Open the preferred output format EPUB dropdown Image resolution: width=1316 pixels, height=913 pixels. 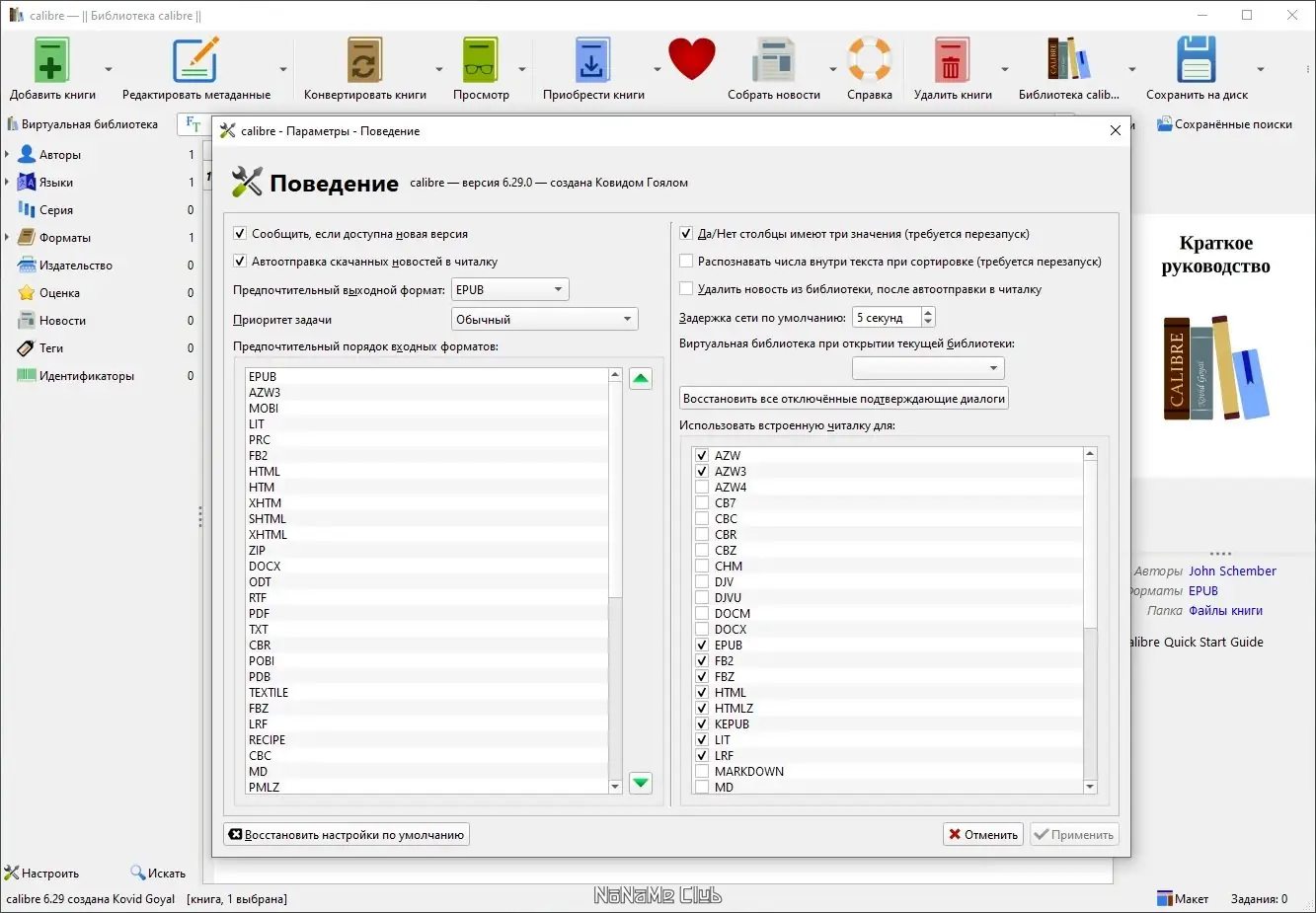pos(509,290)
